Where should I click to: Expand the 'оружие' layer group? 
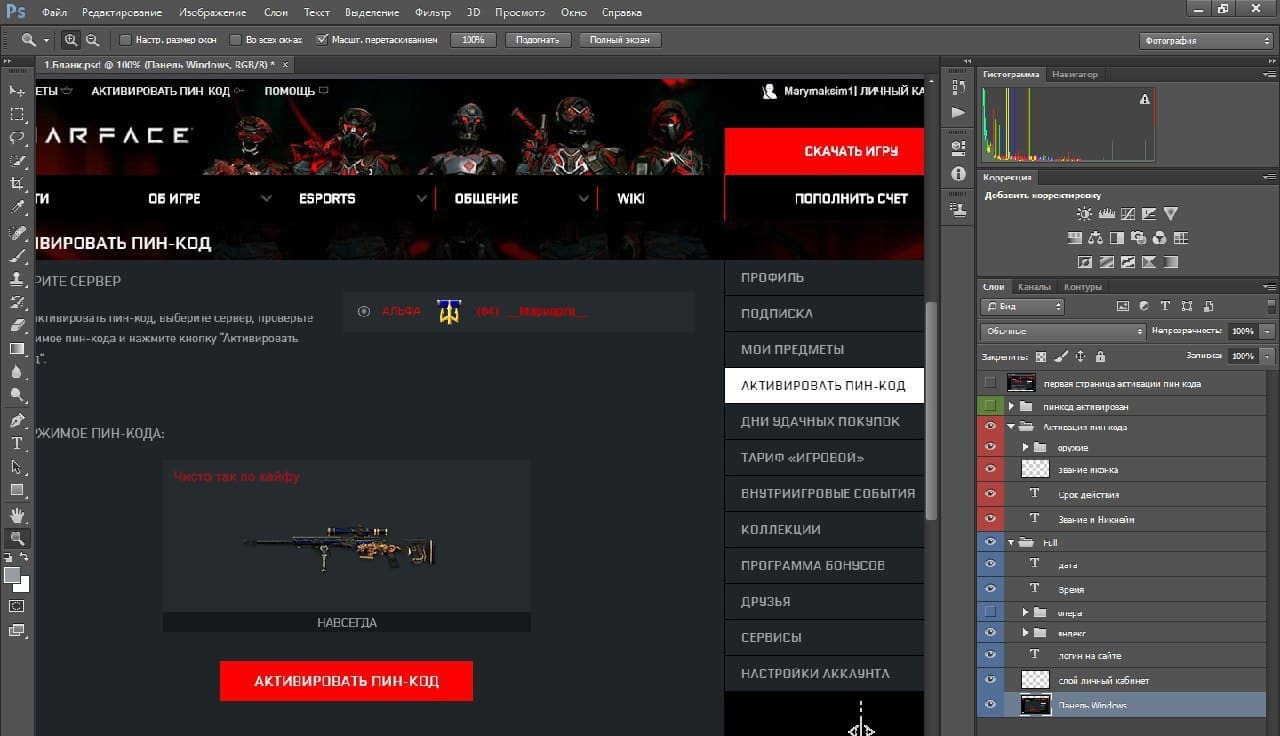(1025, 447)
